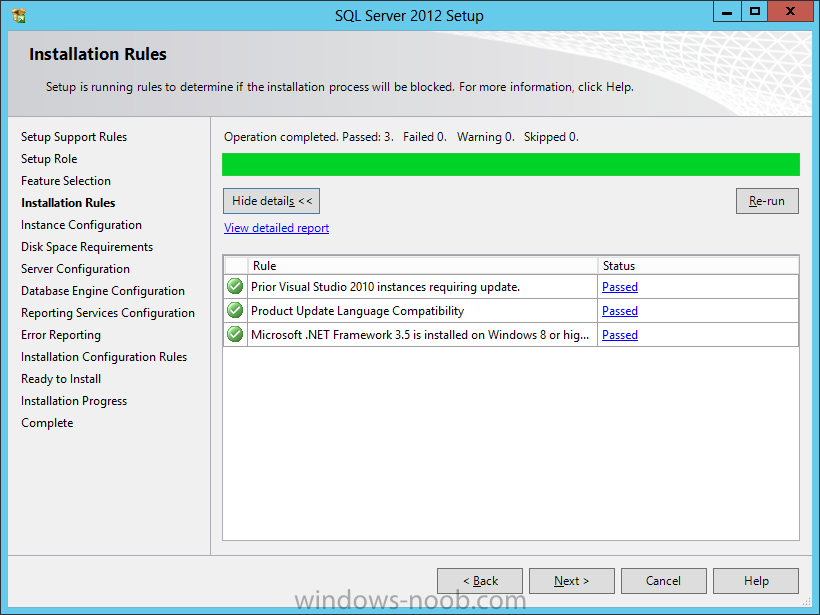Click the 'Operation completed. Passed: 3.' summary text

click(309, 137)
